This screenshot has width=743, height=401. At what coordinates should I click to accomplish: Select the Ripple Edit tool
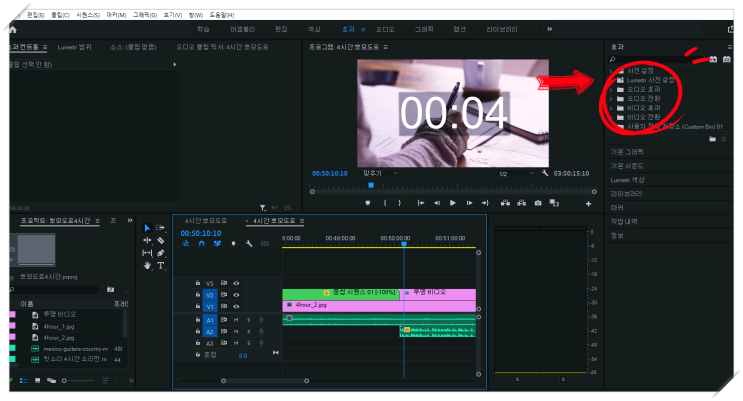147,241
